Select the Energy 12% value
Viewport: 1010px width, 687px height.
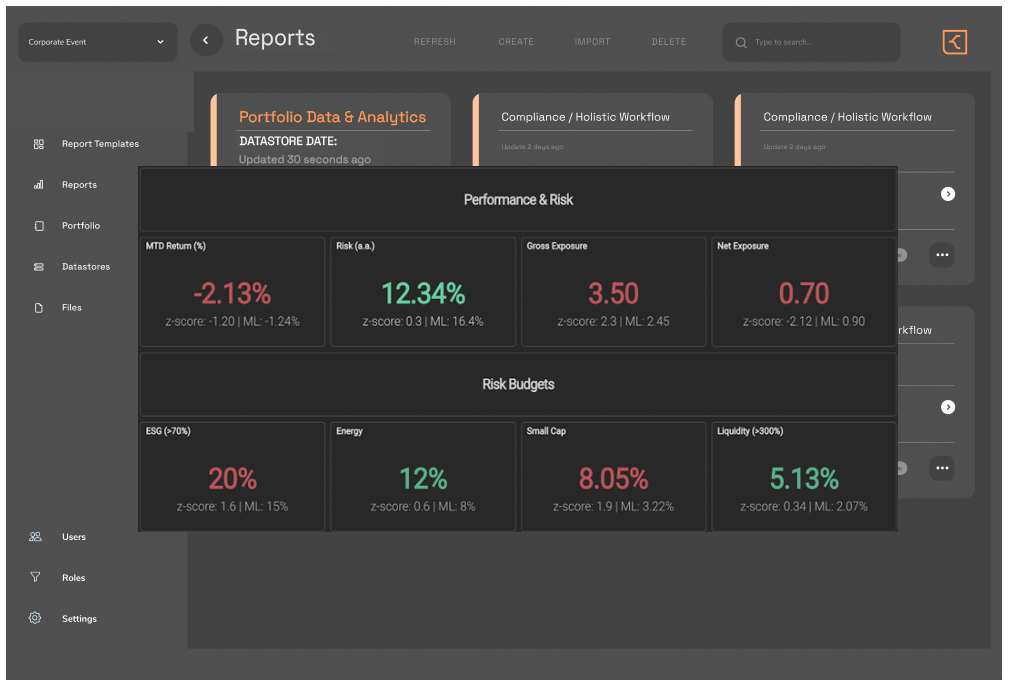423,478
